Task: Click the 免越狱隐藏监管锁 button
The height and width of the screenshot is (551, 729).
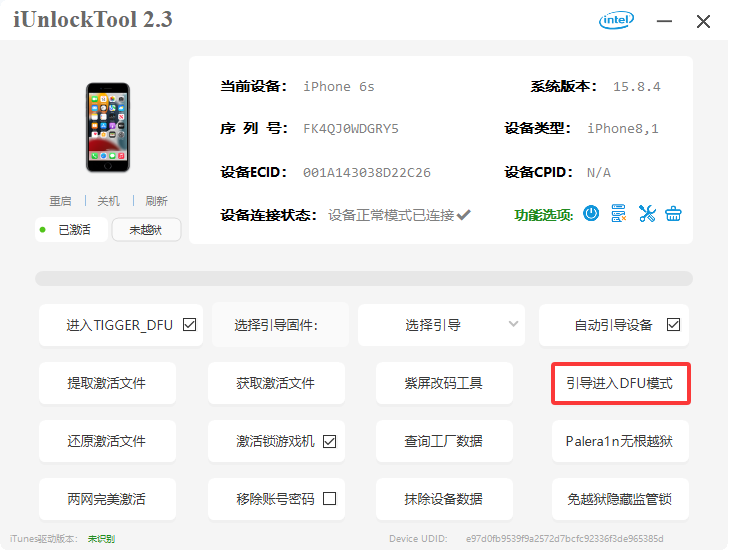Action: 620,499
